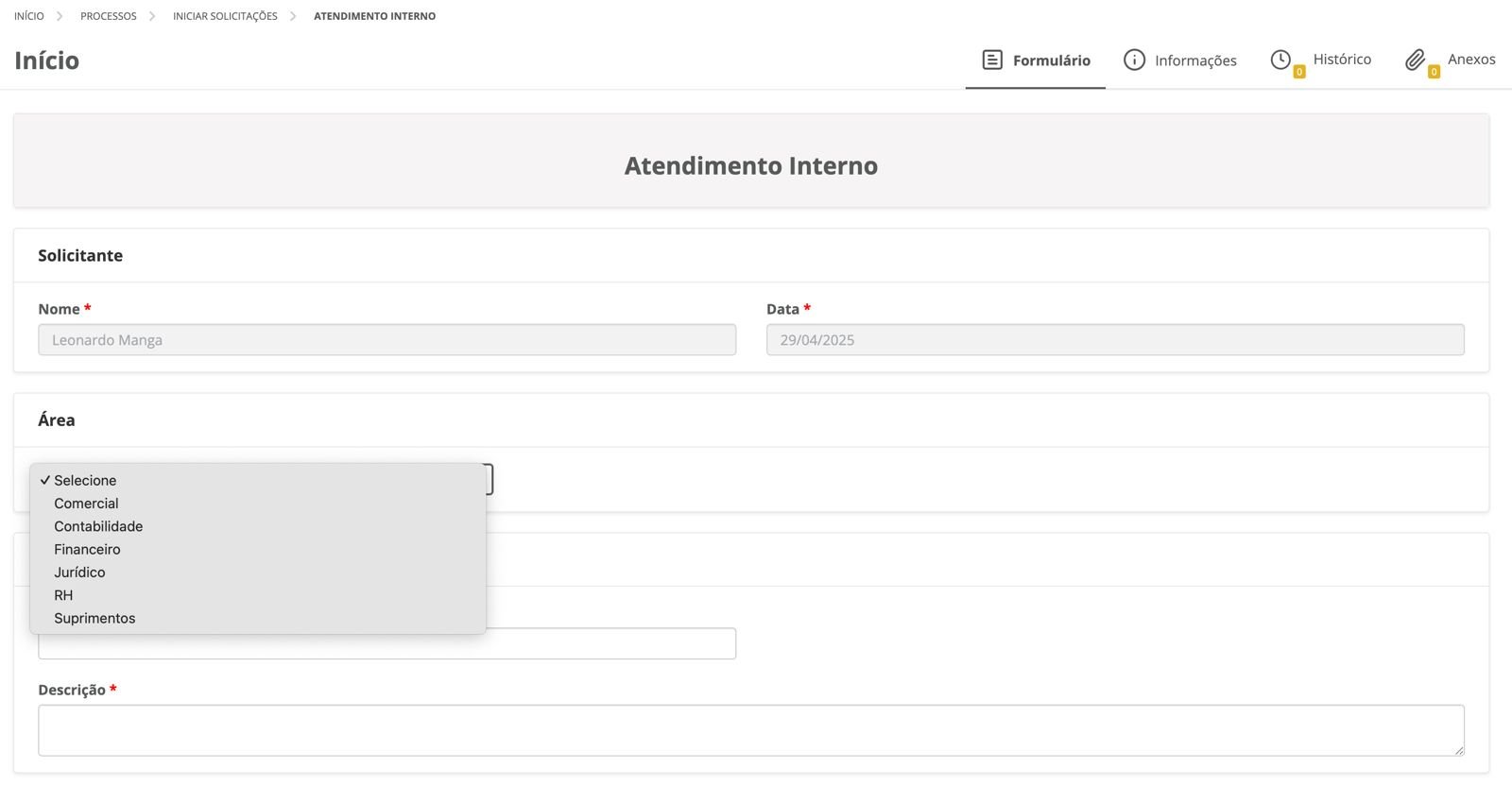Click ATENDIMENTO INTERNO breadcrumb
The width and height of the screenshot is (1512, 786).
pos(375,16)
